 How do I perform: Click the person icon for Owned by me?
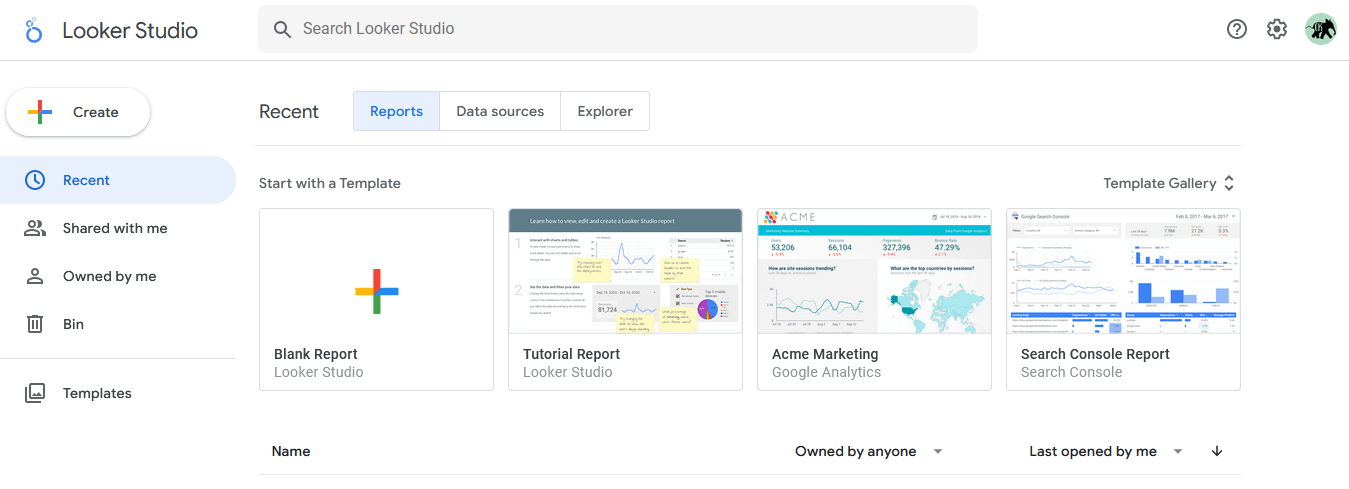click(35, 276)
